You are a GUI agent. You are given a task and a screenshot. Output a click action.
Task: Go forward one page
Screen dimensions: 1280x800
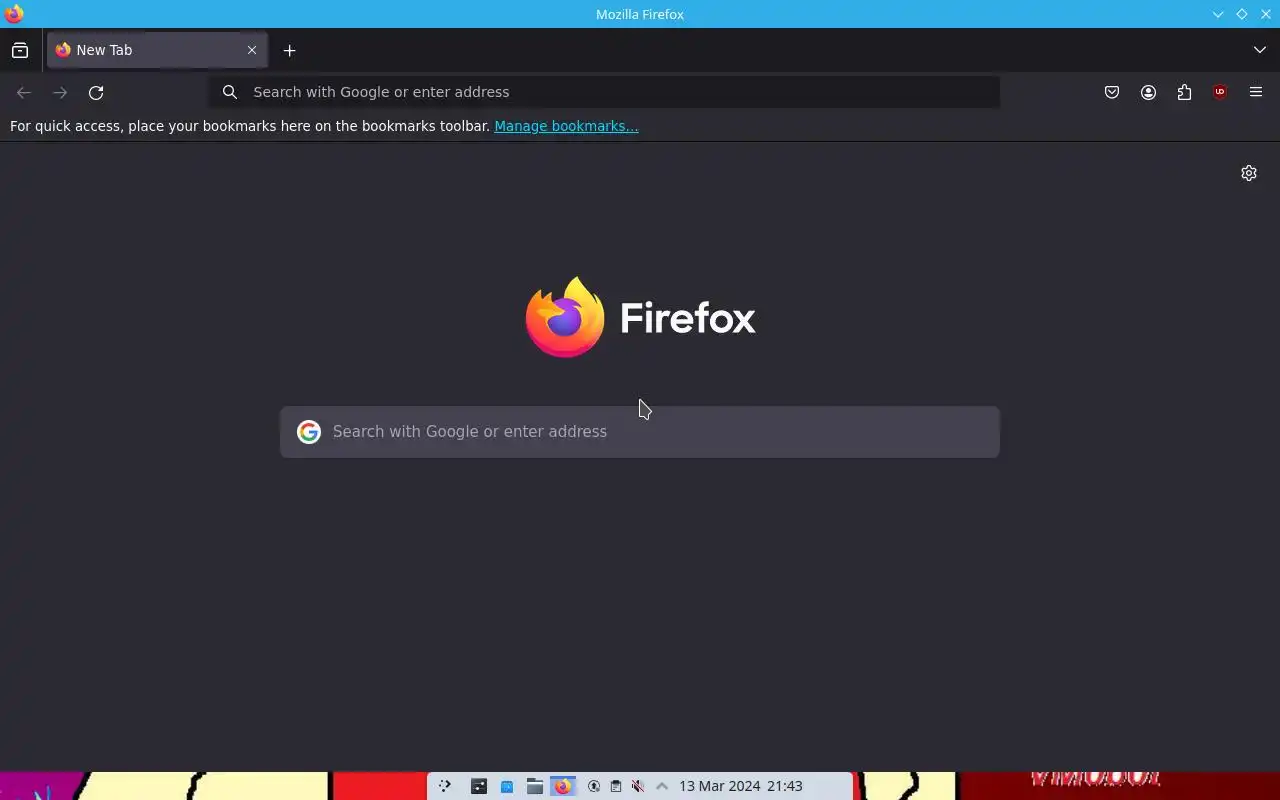60,92
